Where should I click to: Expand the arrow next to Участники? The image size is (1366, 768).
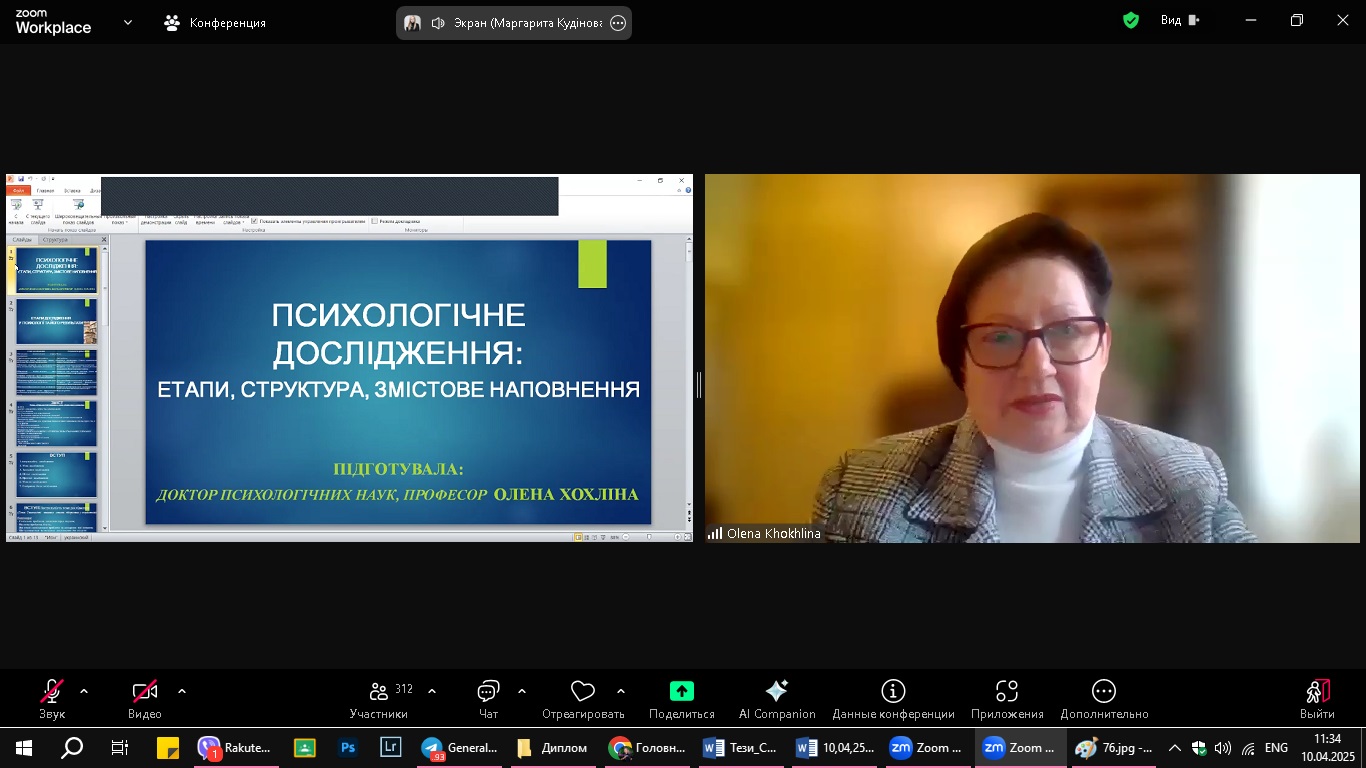(x=432, y=691)
